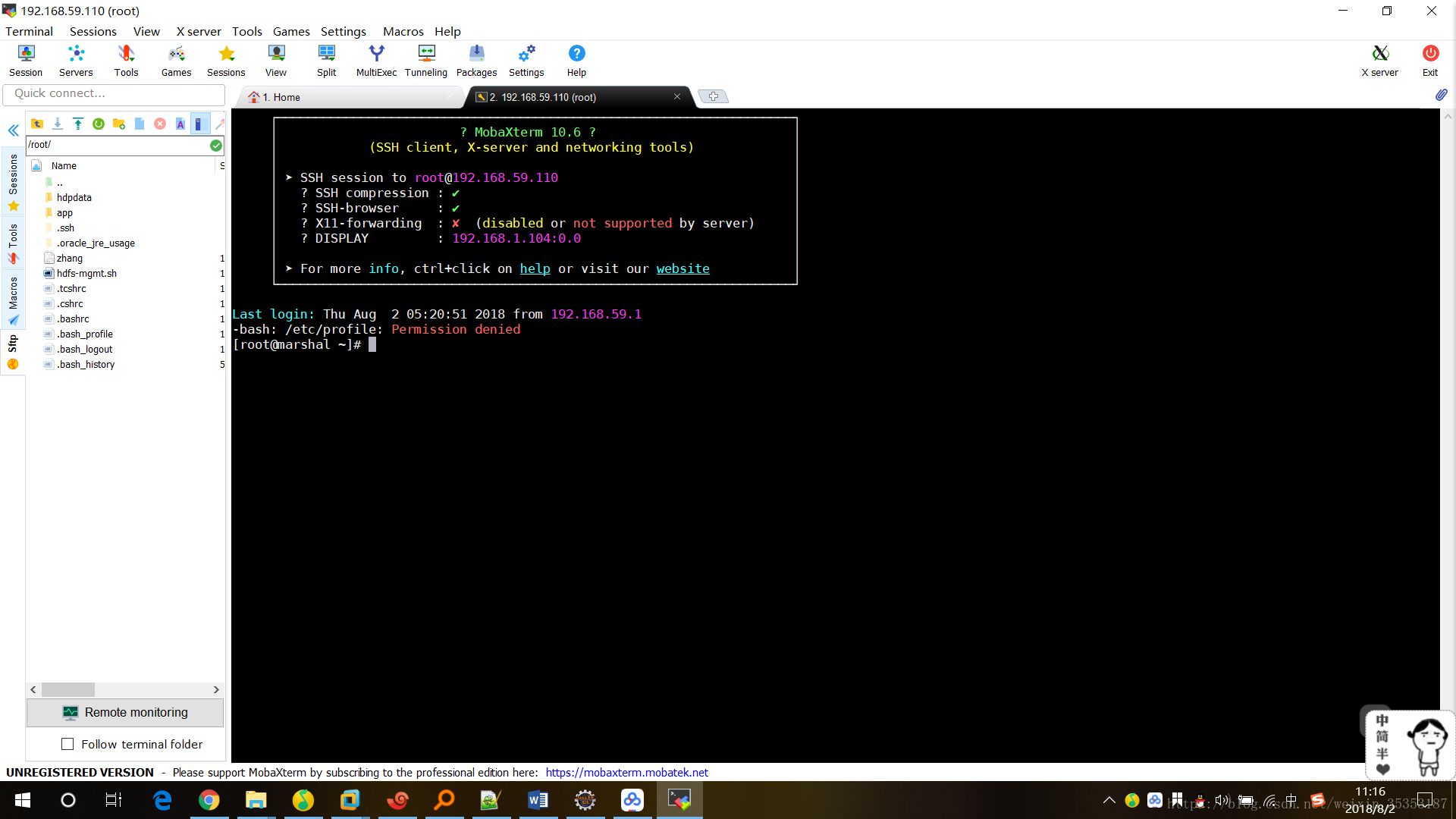
Task: Select the .ssh folder
Action: [65, 227]
